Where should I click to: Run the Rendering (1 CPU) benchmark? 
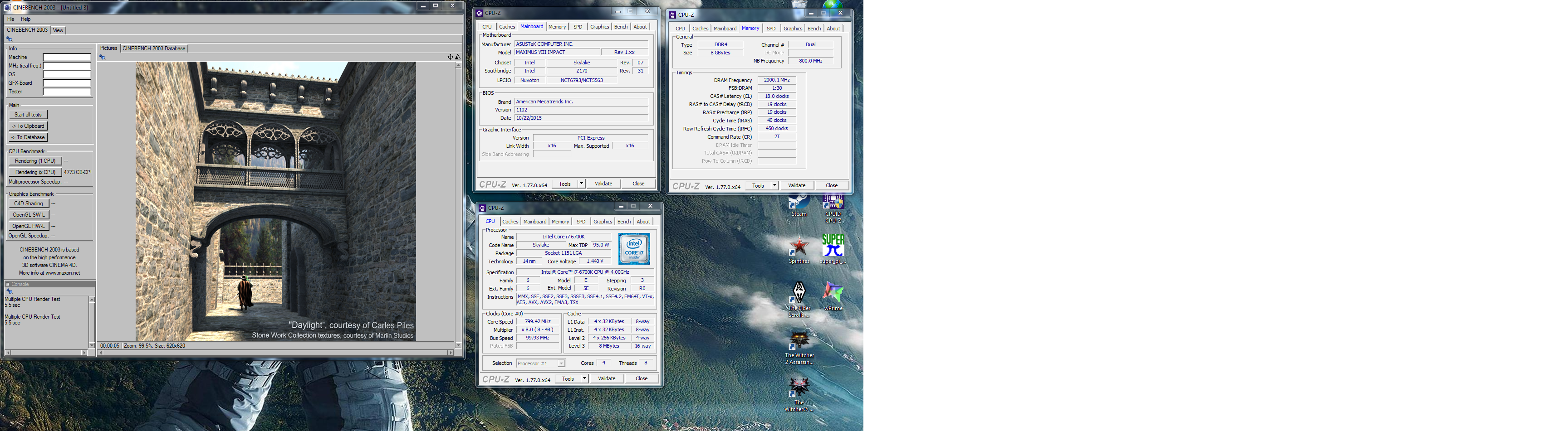tap(35, 161)
